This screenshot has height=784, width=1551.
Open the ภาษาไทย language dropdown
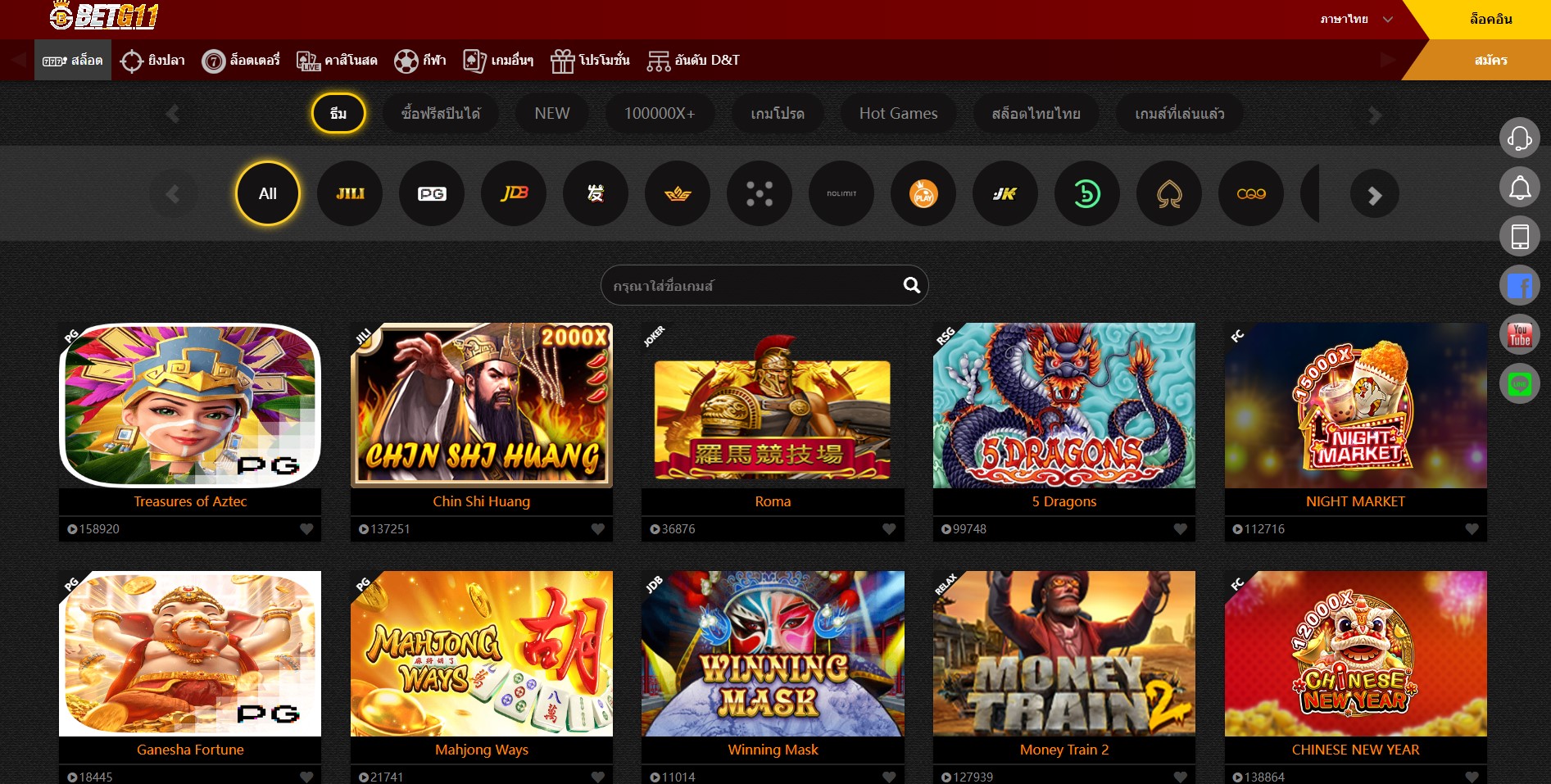pos(1356,19)
